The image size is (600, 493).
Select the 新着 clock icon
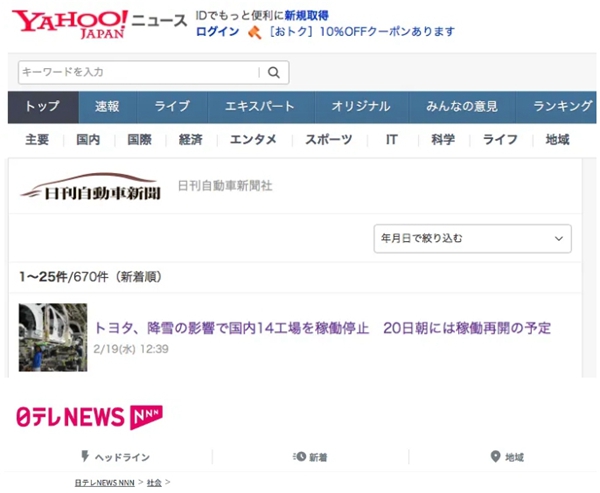click(x=299, y=457)
